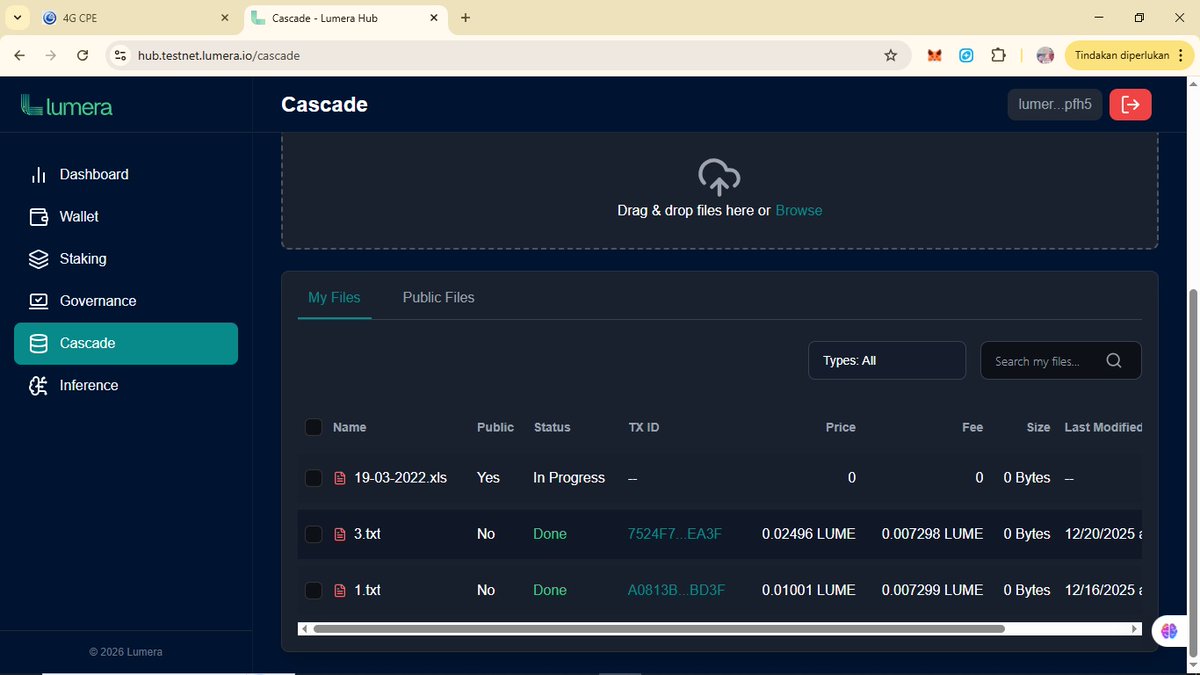Viewport: 1200px width, 675px height.
Task: Click the Browse link to pick files
Action: [799, 210]
